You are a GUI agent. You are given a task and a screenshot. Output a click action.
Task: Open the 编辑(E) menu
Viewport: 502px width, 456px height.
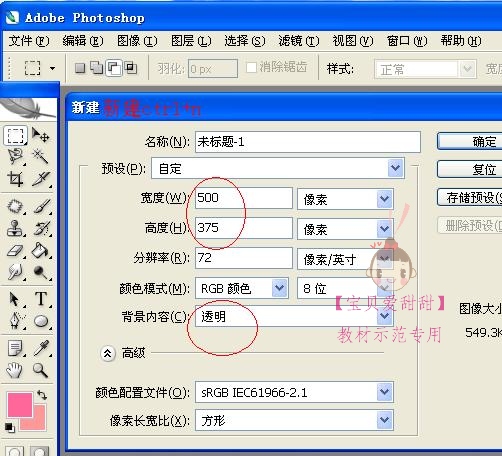pyautogui.click(x=83, y=41)
